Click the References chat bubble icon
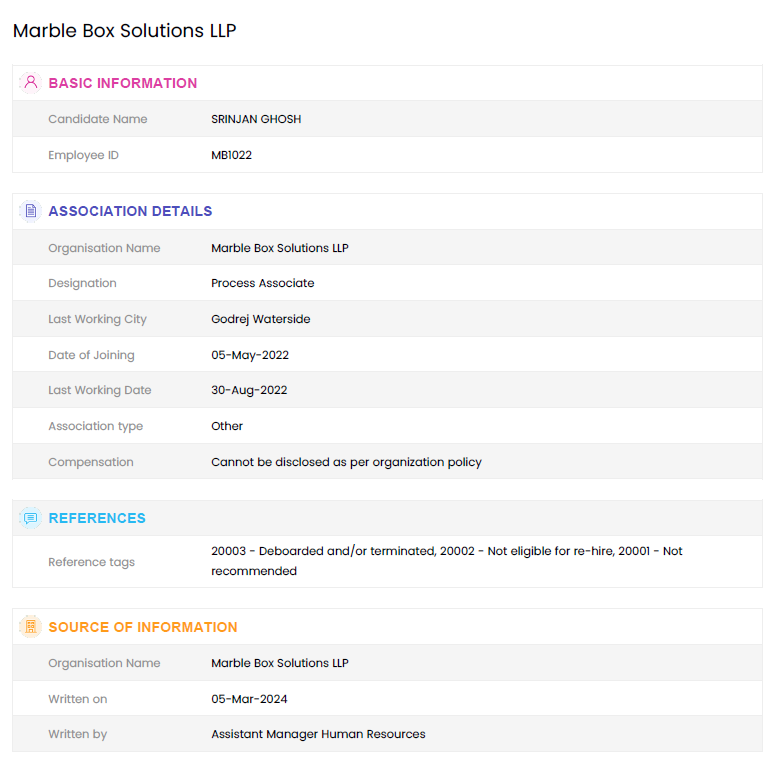Viewport: 777px width, 775px height. coord(31,518)
